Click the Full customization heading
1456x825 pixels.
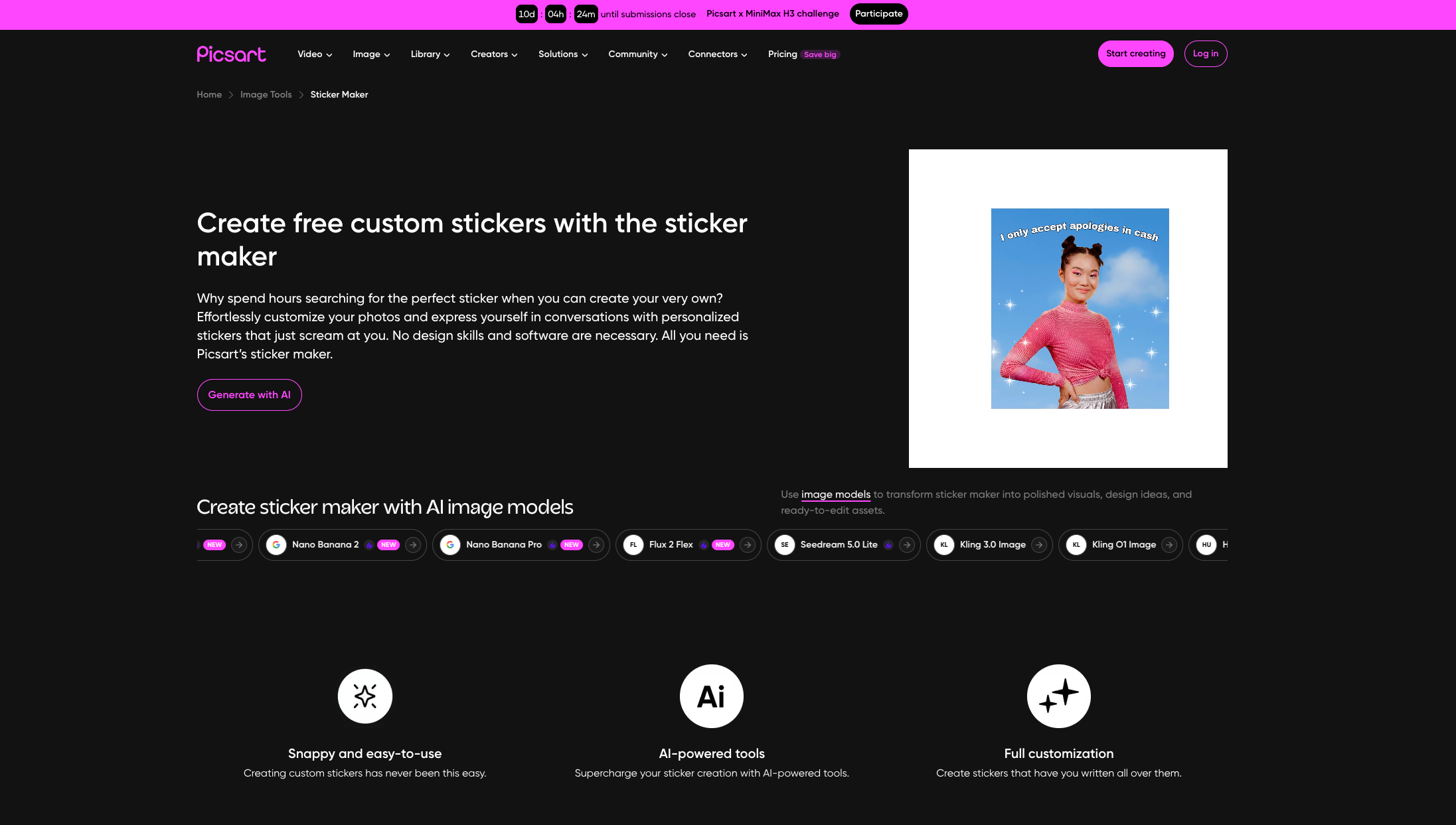point(1059,754)
